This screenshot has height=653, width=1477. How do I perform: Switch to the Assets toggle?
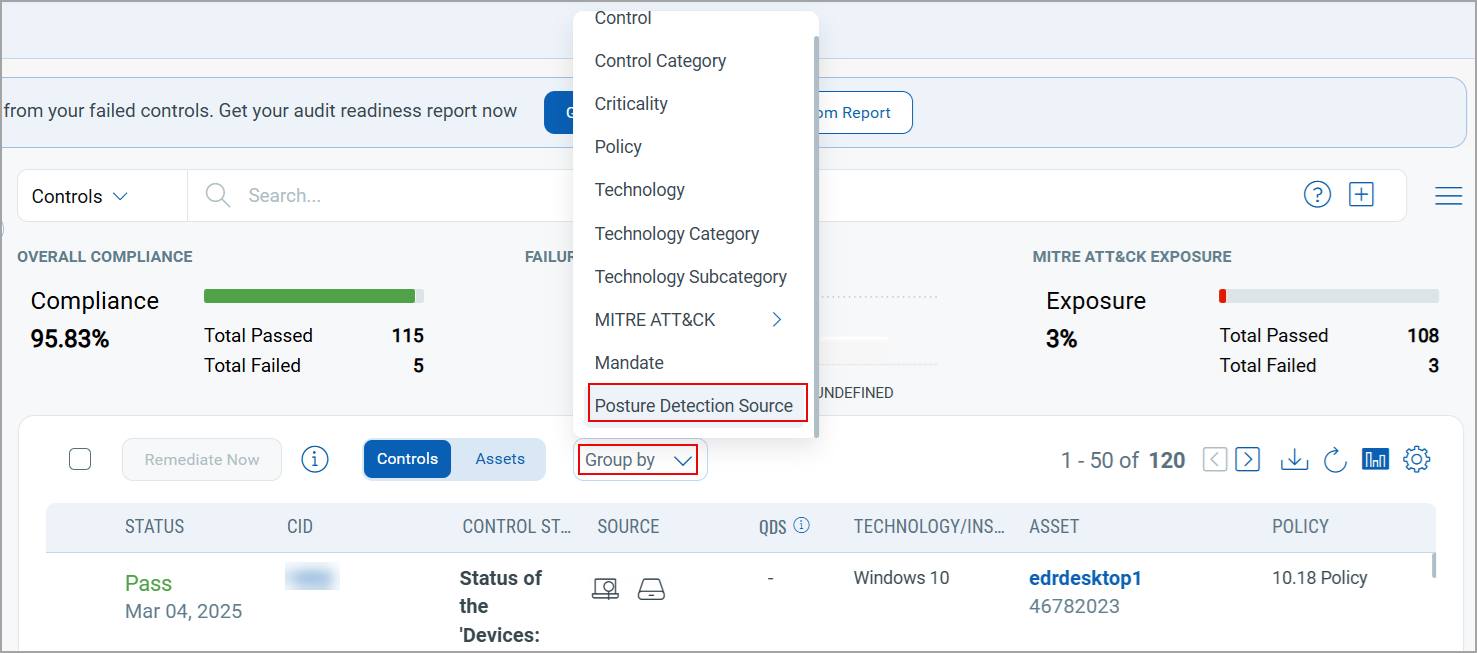[500, 458]
